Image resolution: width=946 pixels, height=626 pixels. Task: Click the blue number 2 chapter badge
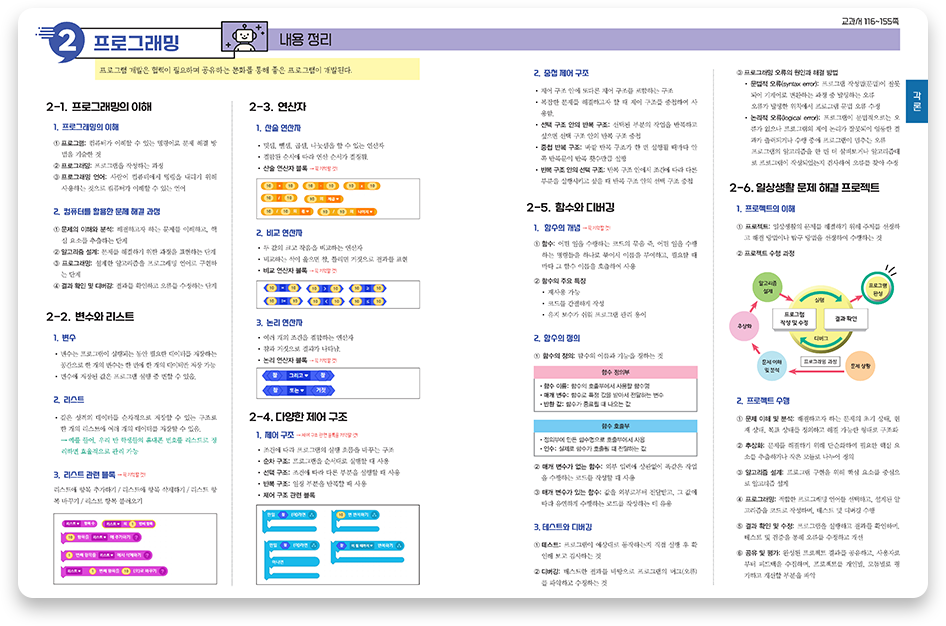click(66, 42)
